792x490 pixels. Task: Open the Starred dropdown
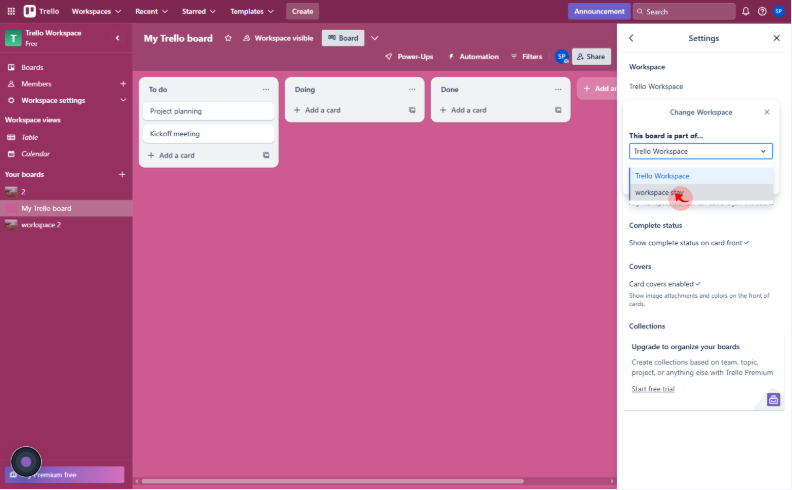coord(199,11)
